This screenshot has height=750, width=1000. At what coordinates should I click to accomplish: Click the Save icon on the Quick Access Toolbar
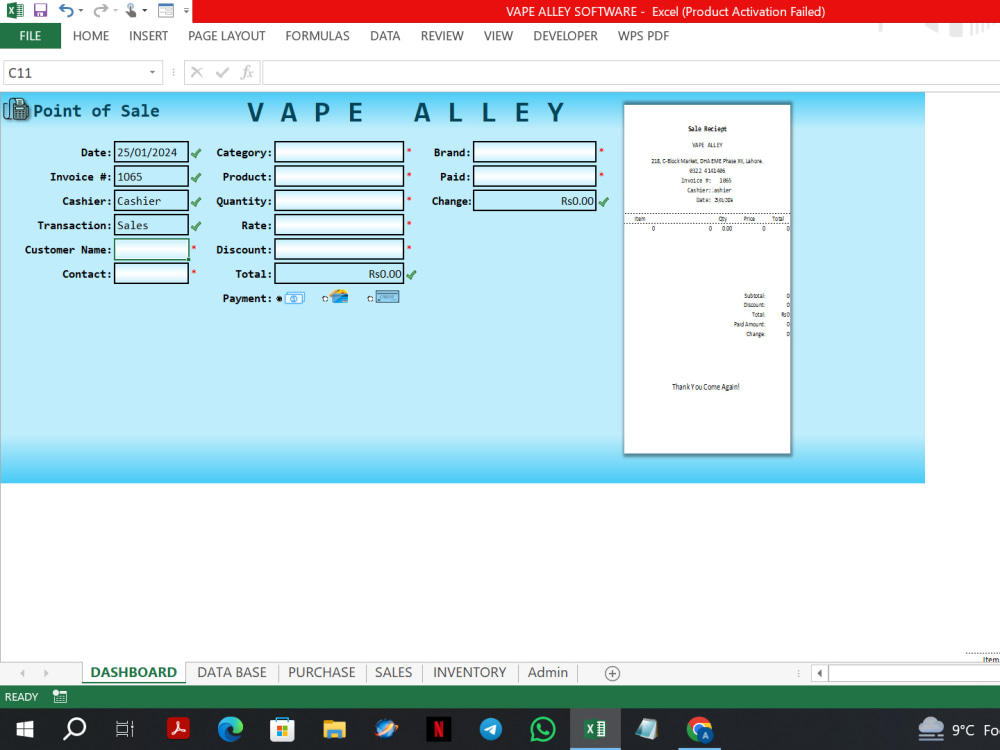pyautogui.click(x=40, y=11)
